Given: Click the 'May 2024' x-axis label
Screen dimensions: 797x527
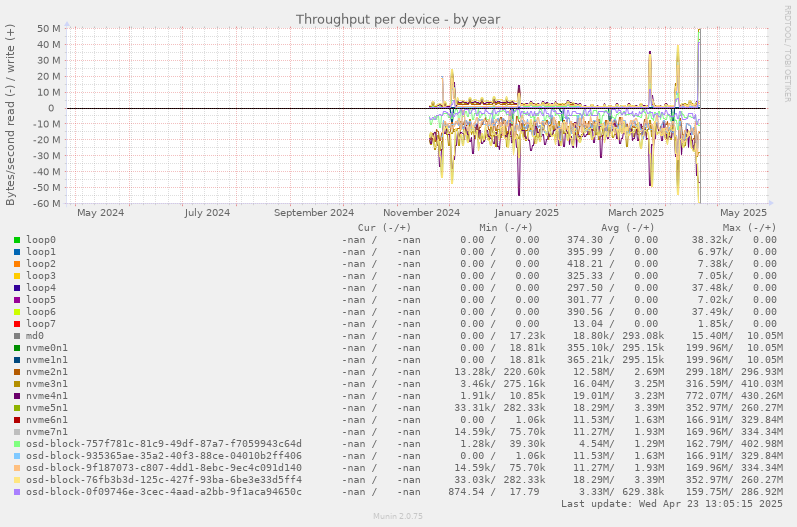Looking at the screenshot, I should tap(101, 212).
